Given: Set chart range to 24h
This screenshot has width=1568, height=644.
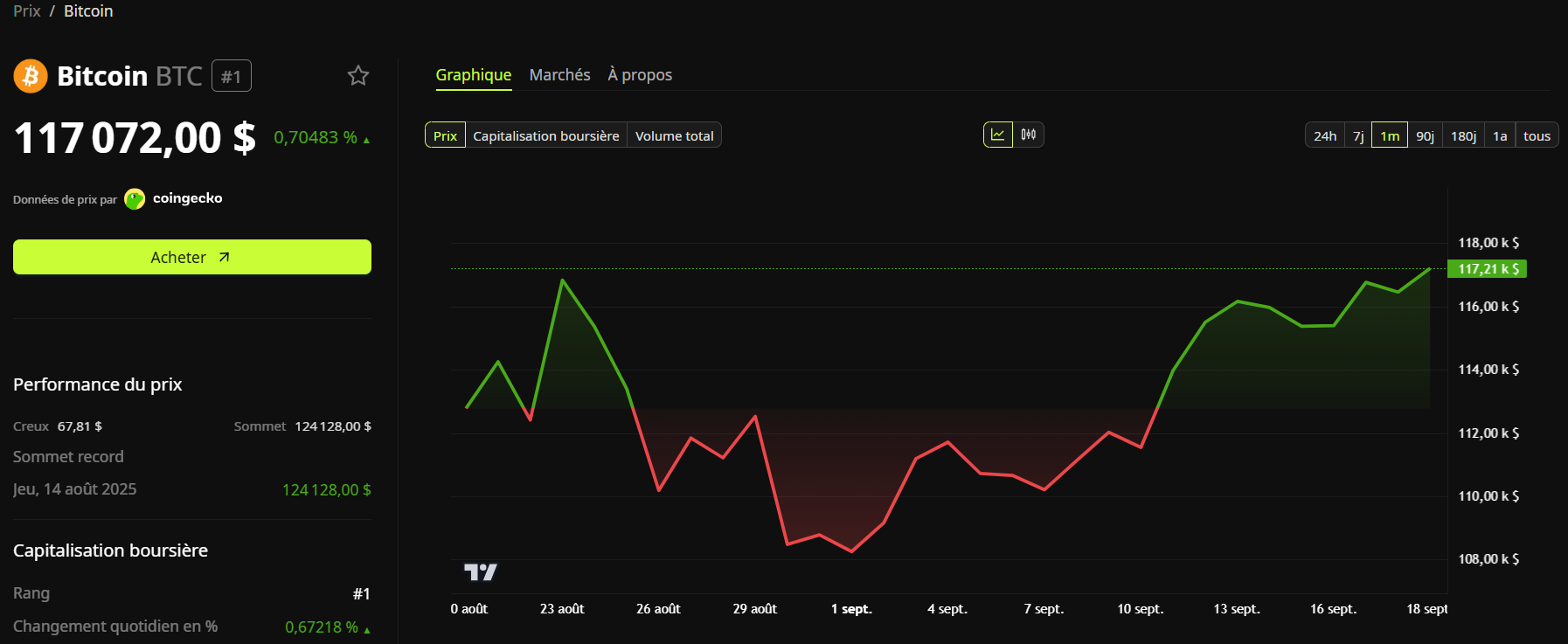Looking at the screenshot, I should (1325, 135).
